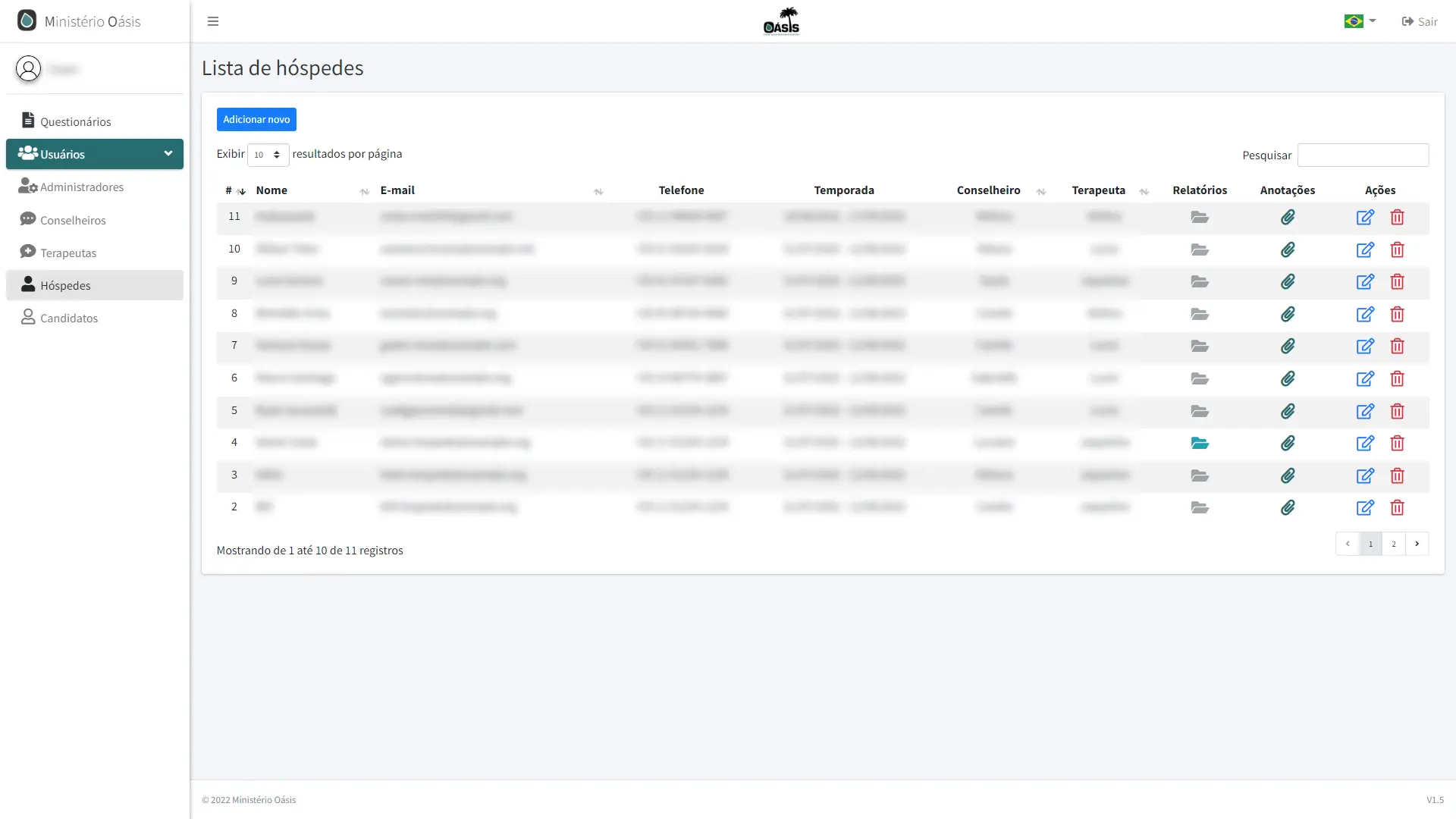1456x819 pixels.
Task: Focus the Pesquisar search field
Action: pyautogui.click(x=1363, y=155)
